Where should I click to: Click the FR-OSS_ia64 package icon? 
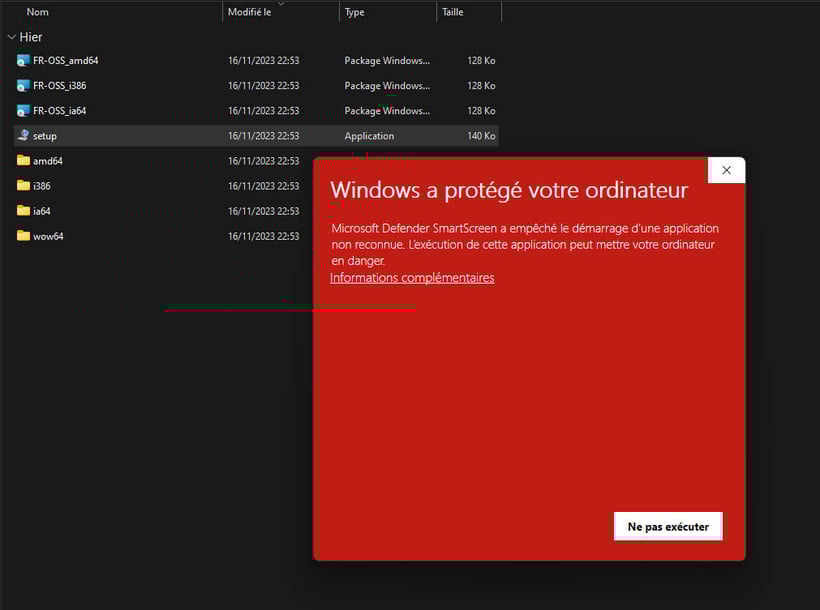pyautogui.click(x=23, y=111)
